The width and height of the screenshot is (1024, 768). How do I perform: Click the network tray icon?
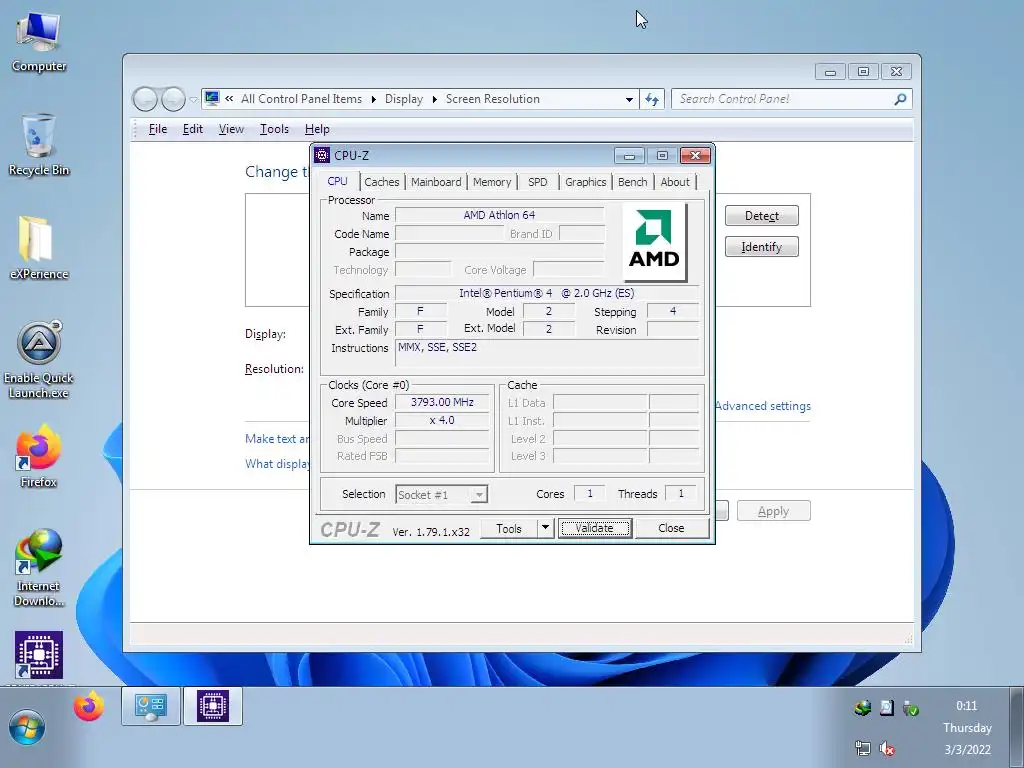tap(863, 748)
